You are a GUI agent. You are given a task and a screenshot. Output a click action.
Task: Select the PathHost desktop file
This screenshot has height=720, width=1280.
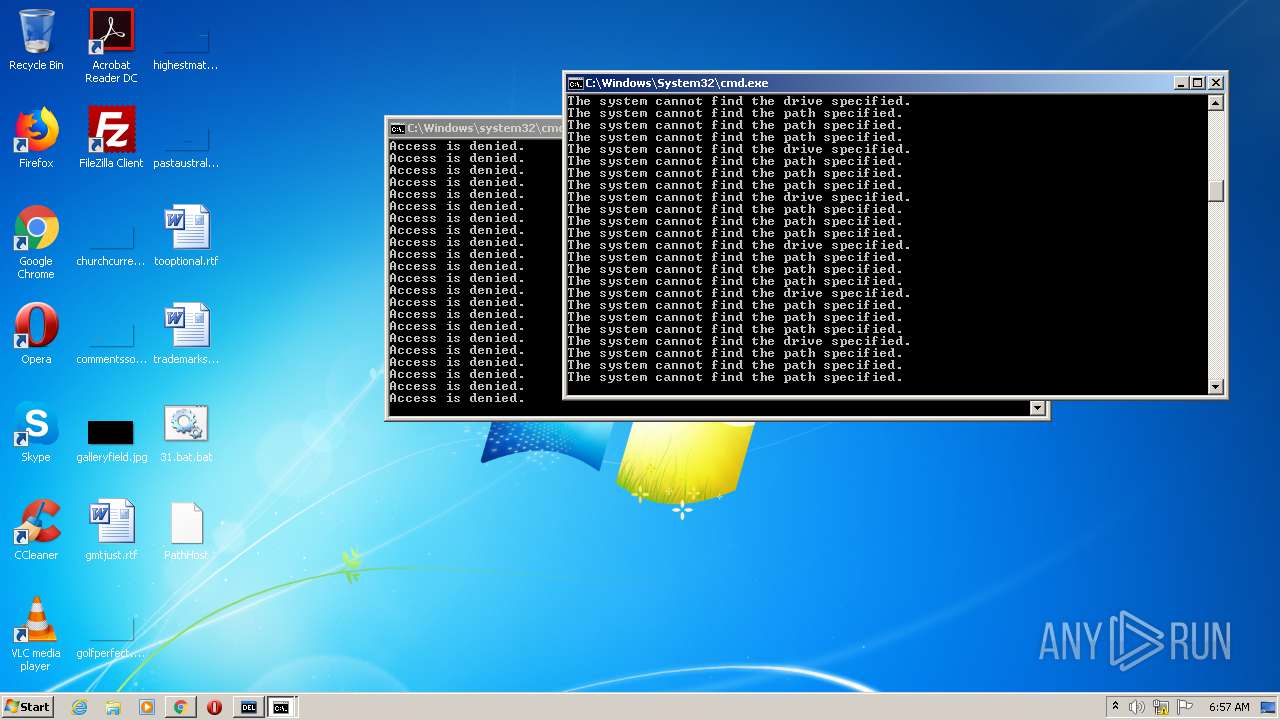186,531
